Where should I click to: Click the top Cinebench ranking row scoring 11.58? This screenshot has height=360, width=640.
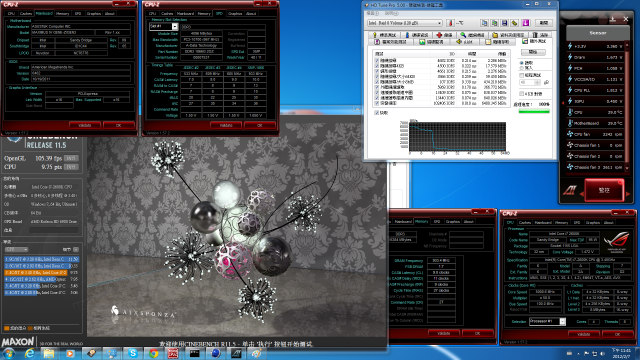[42, 259]
